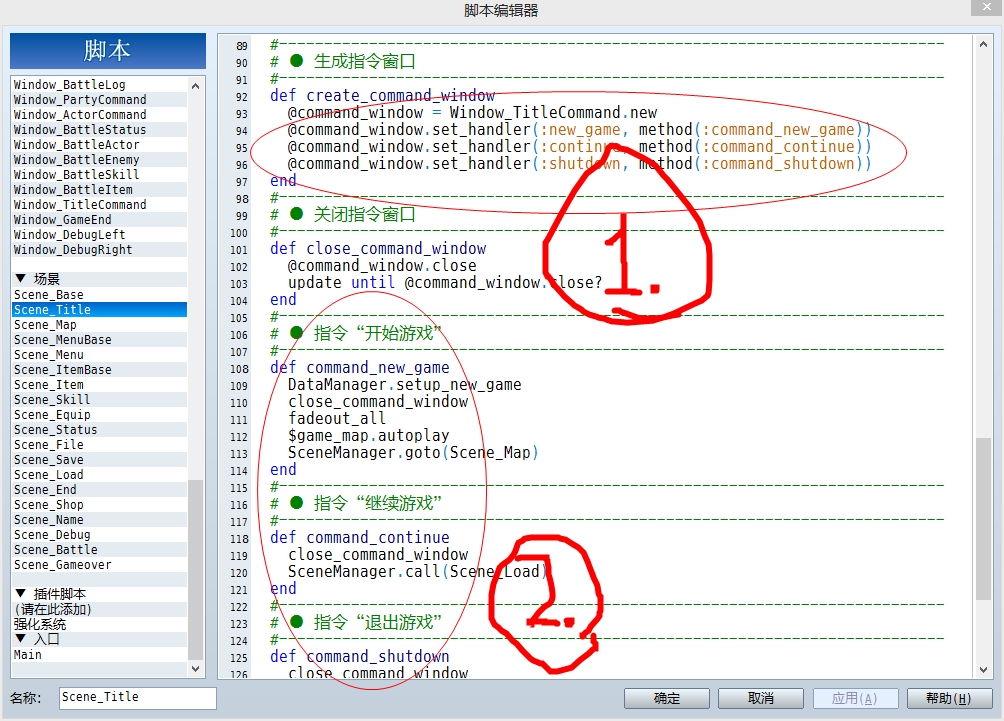Open the Scene_Equip script

[x=100, y=415]
